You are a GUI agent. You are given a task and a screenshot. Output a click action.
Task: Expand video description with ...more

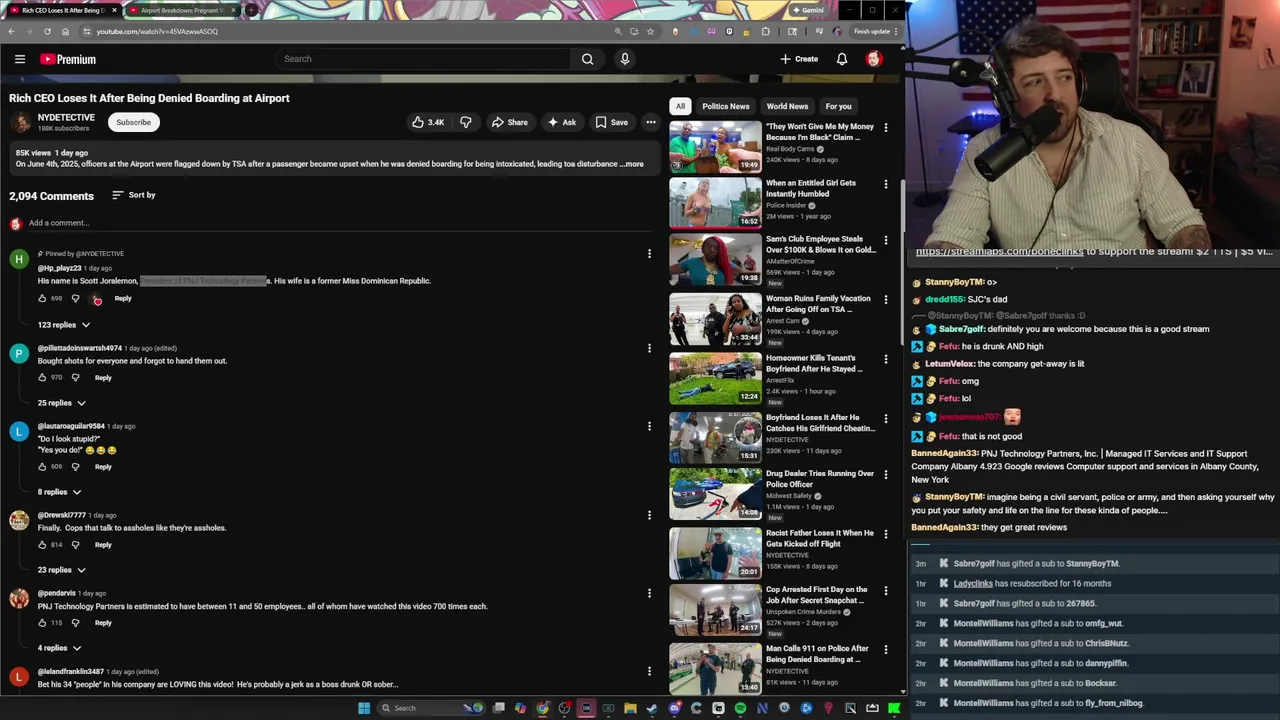(x=632, y=164)
